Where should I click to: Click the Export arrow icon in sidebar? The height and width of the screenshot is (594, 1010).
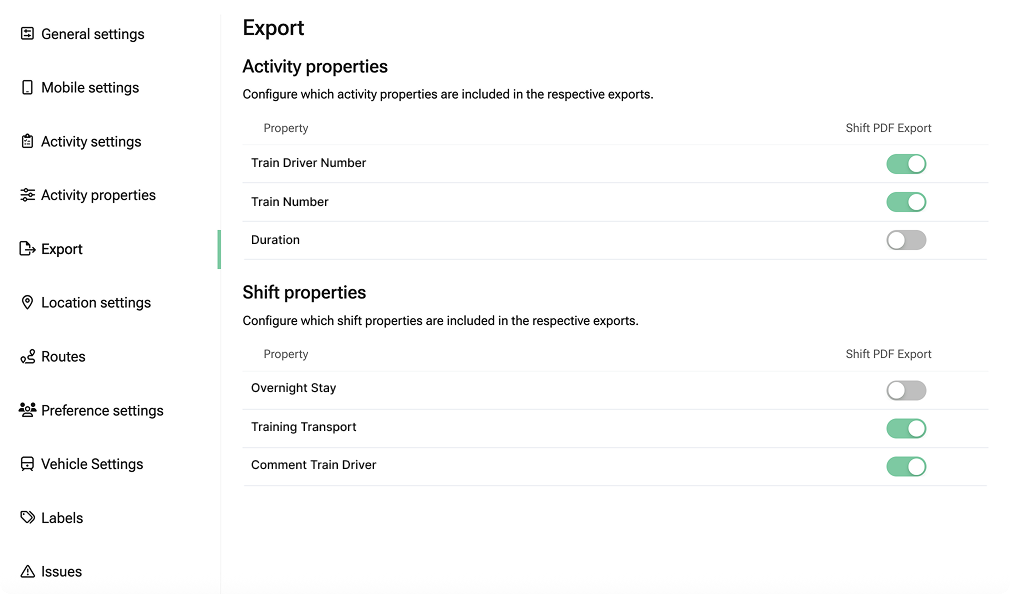27,249
